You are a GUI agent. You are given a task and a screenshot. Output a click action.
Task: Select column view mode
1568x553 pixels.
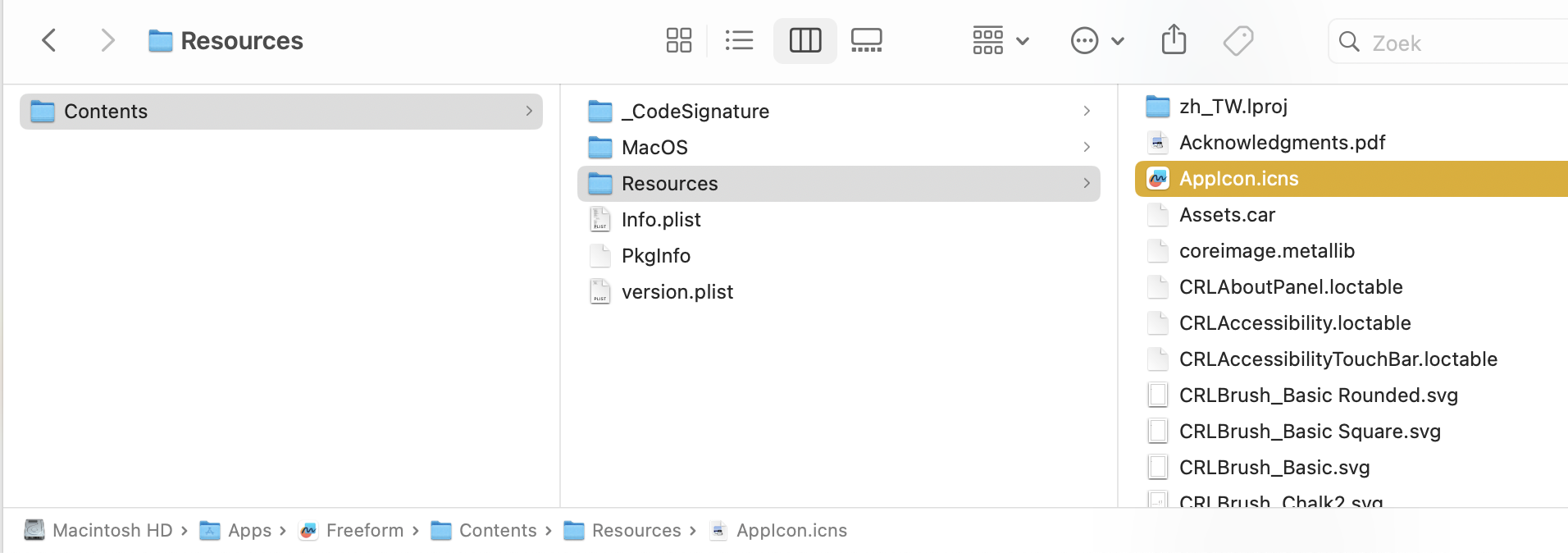tap(805, 40)
